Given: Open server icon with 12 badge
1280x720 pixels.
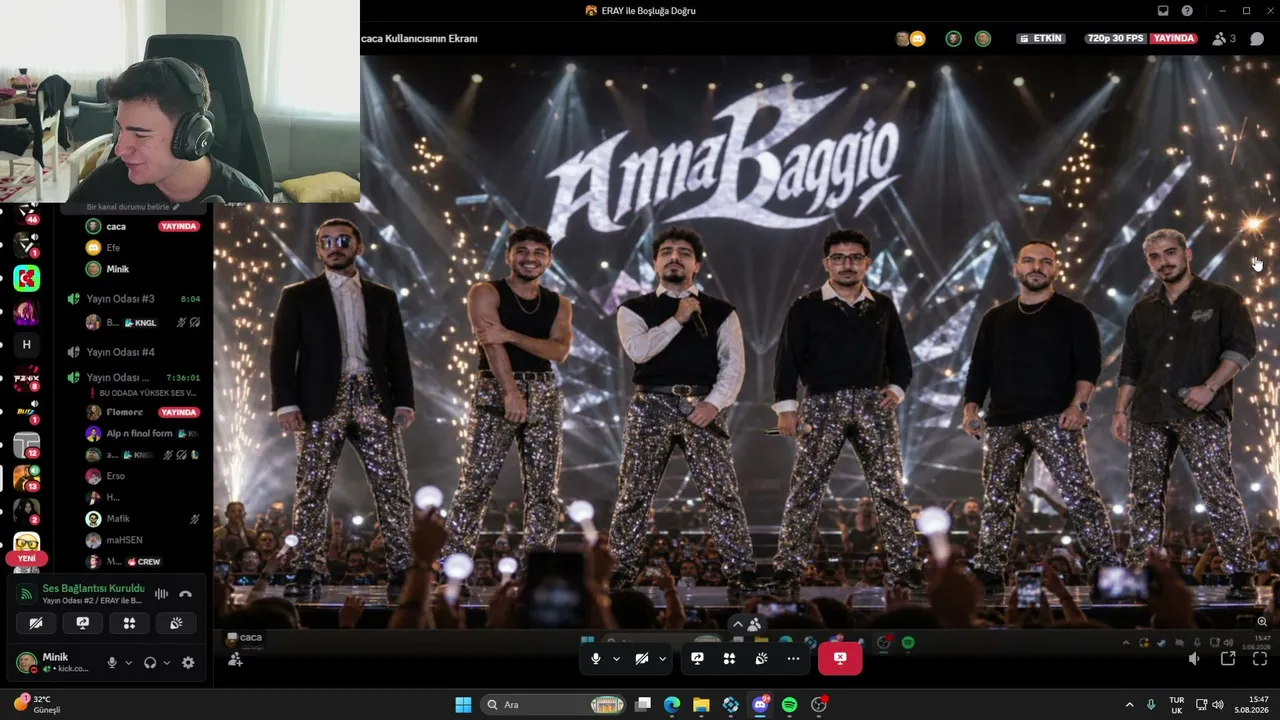Looking at the screenshot, I should click(x=27, y=445).
